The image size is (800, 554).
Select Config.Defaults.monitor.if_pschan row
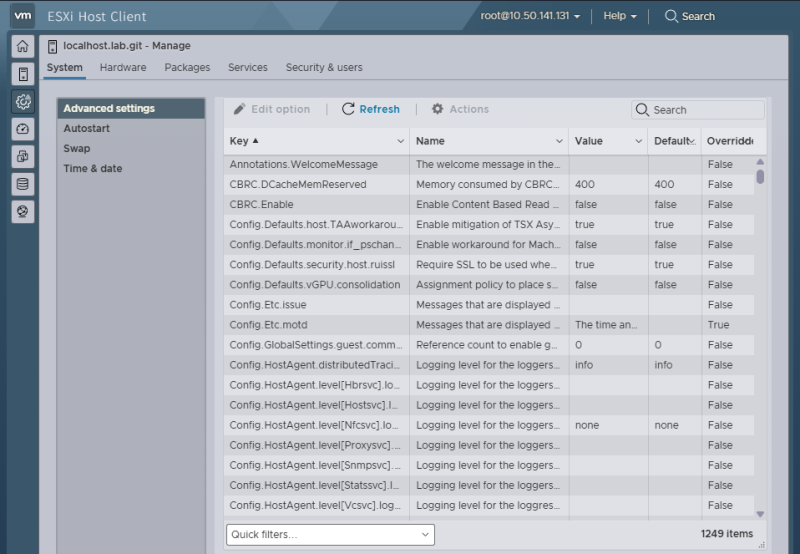click(489, 244)
